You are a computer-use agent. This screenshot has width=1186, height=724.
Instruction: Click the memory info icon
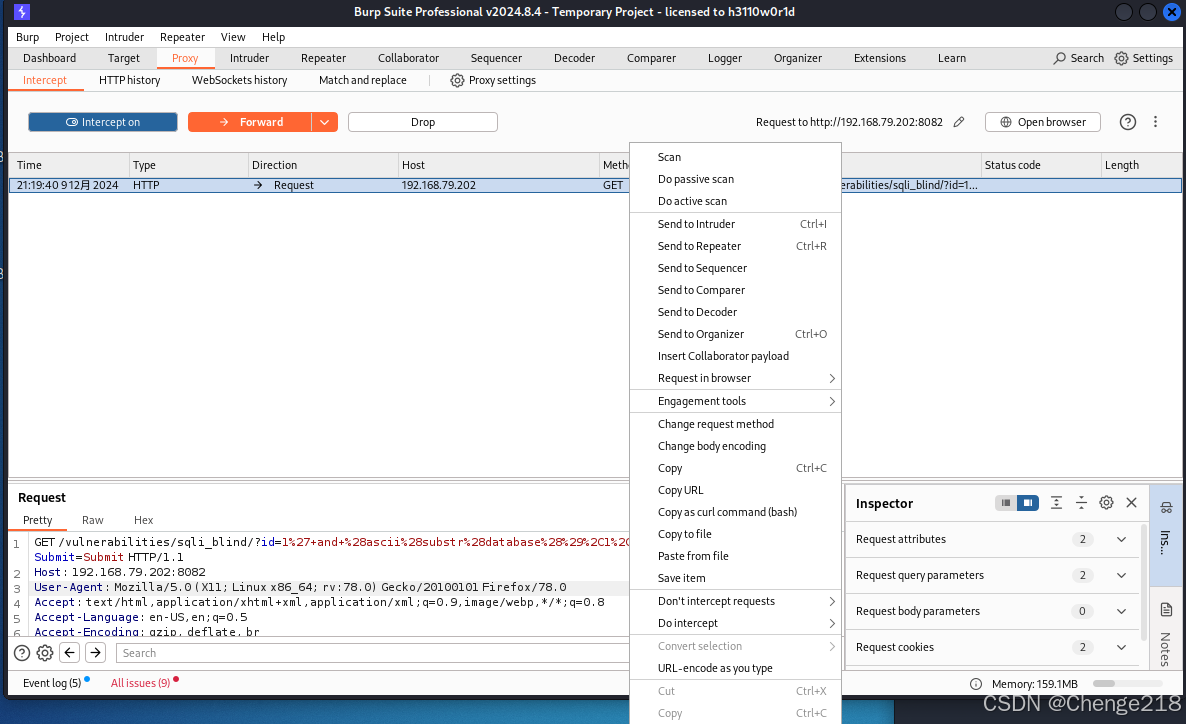tap(976, 684)
